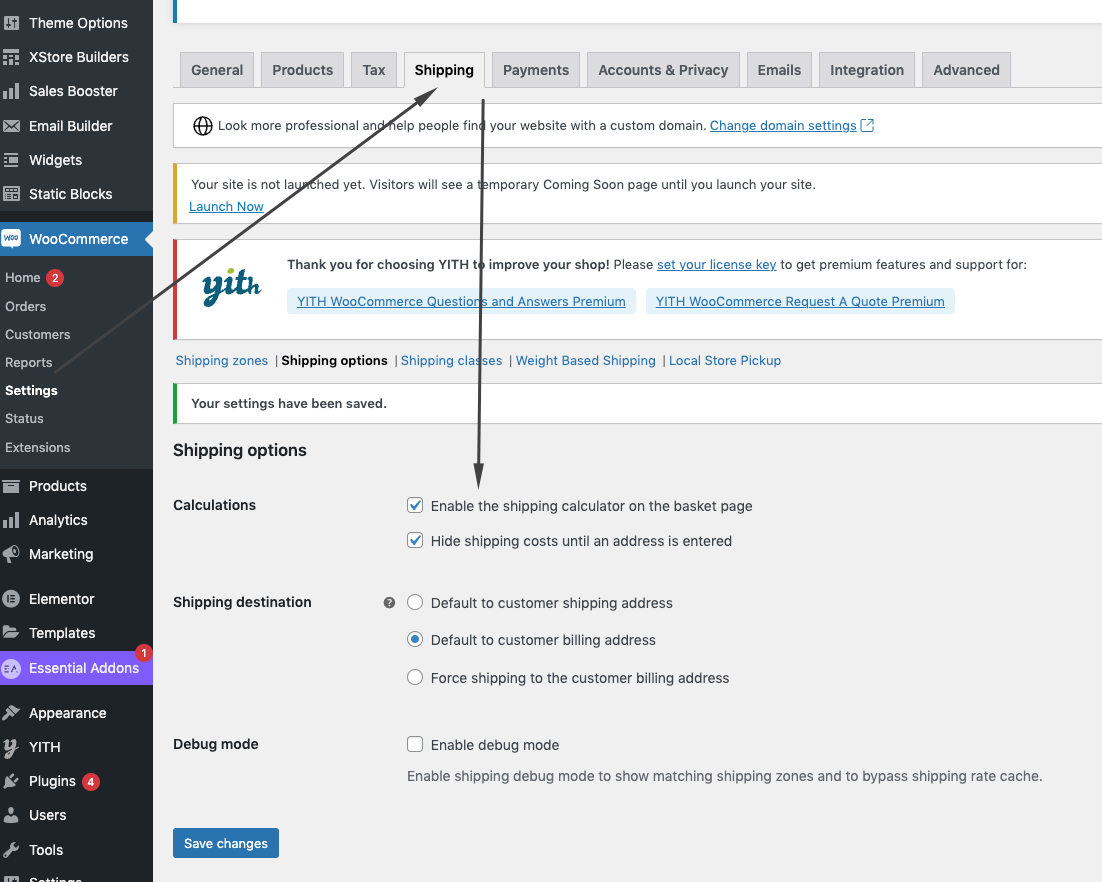
Task: Click the Sales Booster chart icon
Action: [x=11, y=91]
